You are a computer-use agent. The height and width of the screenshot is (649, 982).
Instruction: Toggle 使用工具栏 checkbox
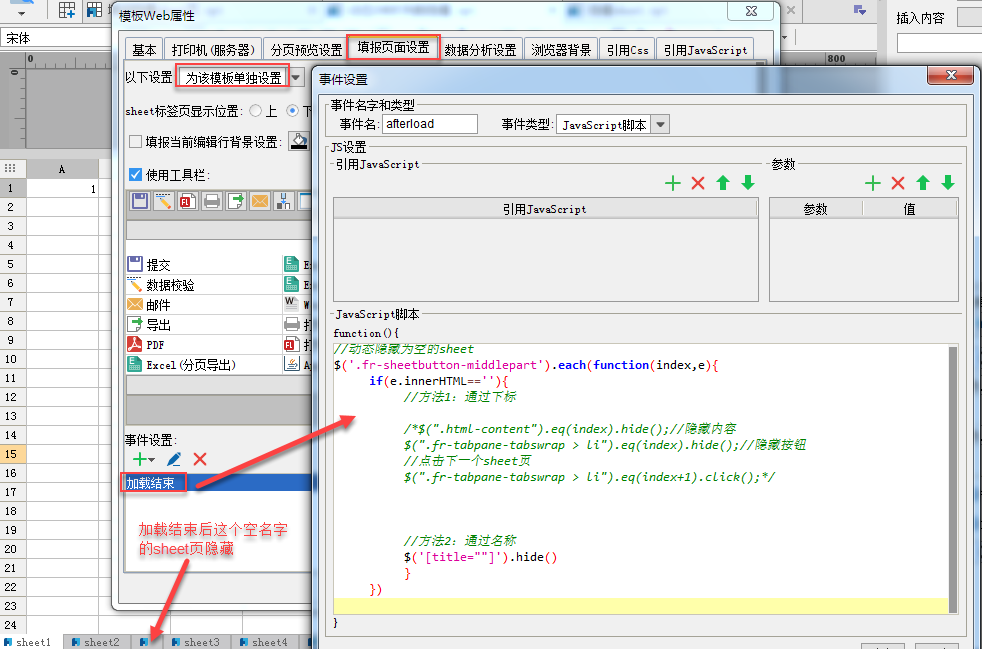pyautogui.click(x=135, y=174)
